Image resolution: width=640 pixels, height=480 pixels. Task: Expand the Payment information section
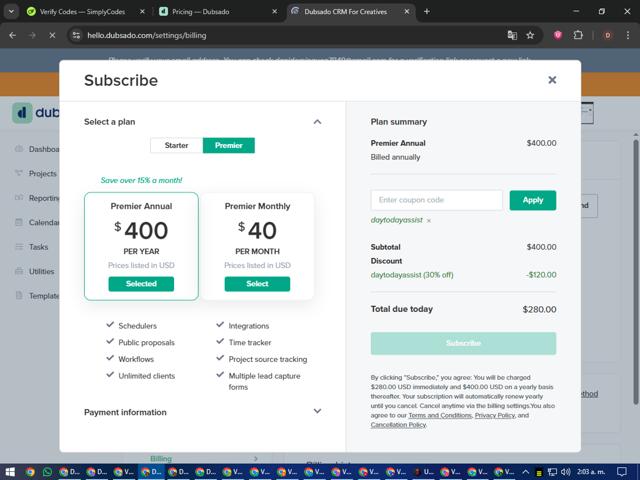[x=317, y=411]
